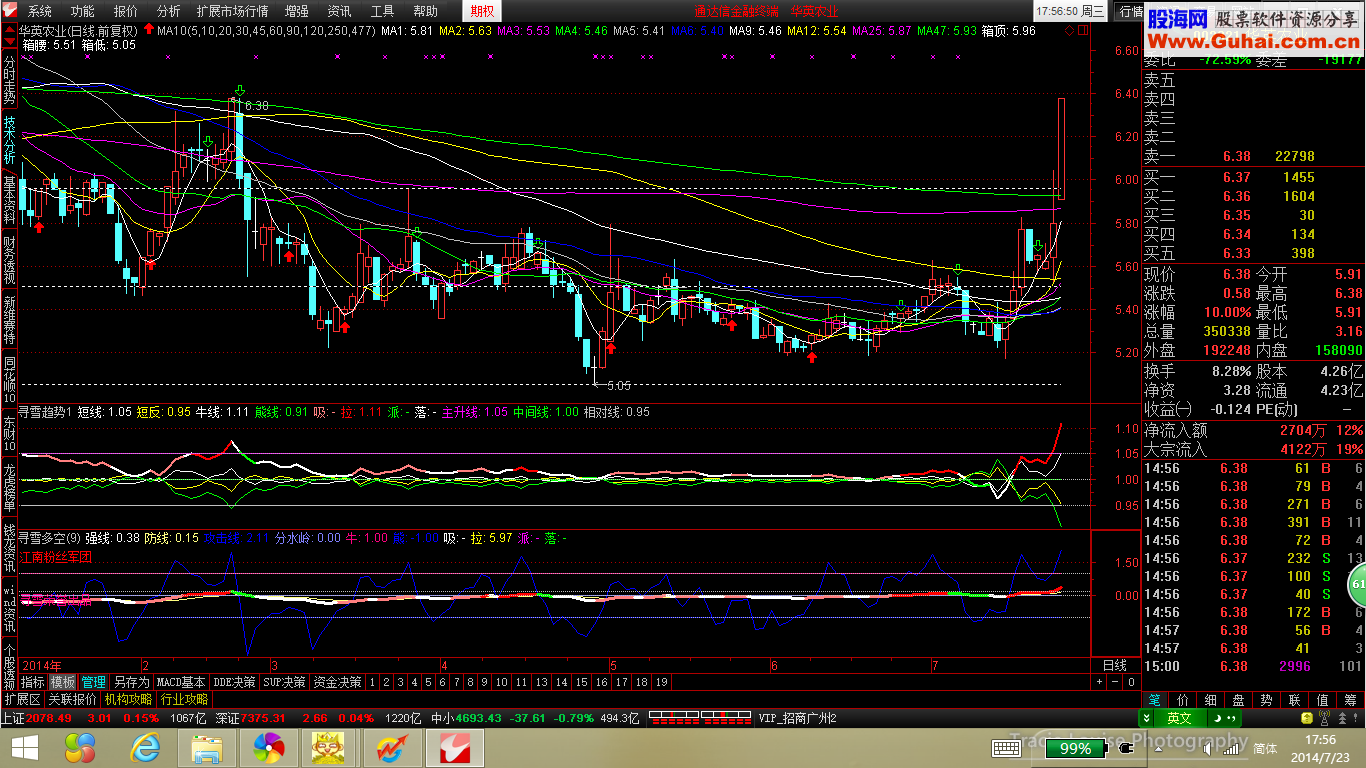
Task: Select template number 10
Action: (x=500, y=682)
